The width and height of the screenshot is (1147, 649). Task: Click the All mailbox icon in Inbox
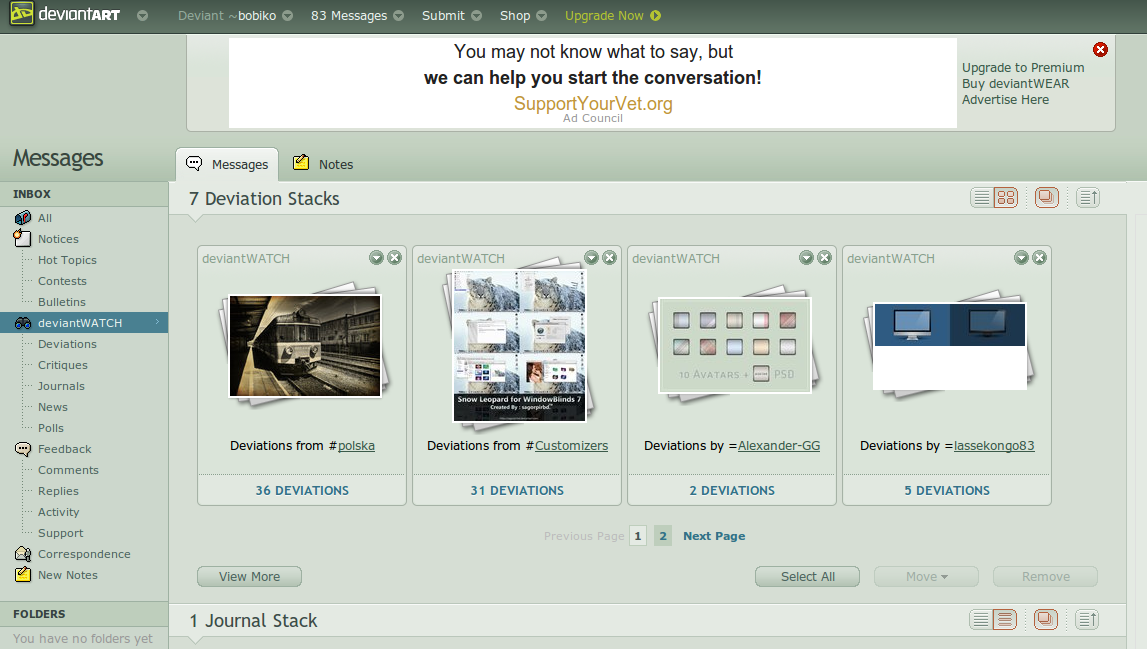23,217
